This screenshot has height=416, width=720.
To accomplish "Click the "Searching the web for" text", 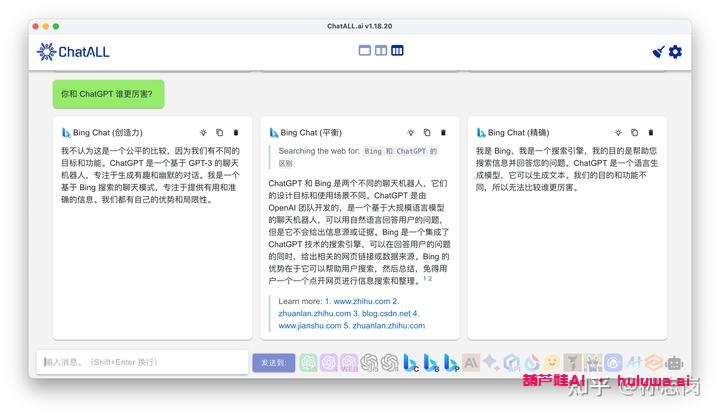I will 319,151.
